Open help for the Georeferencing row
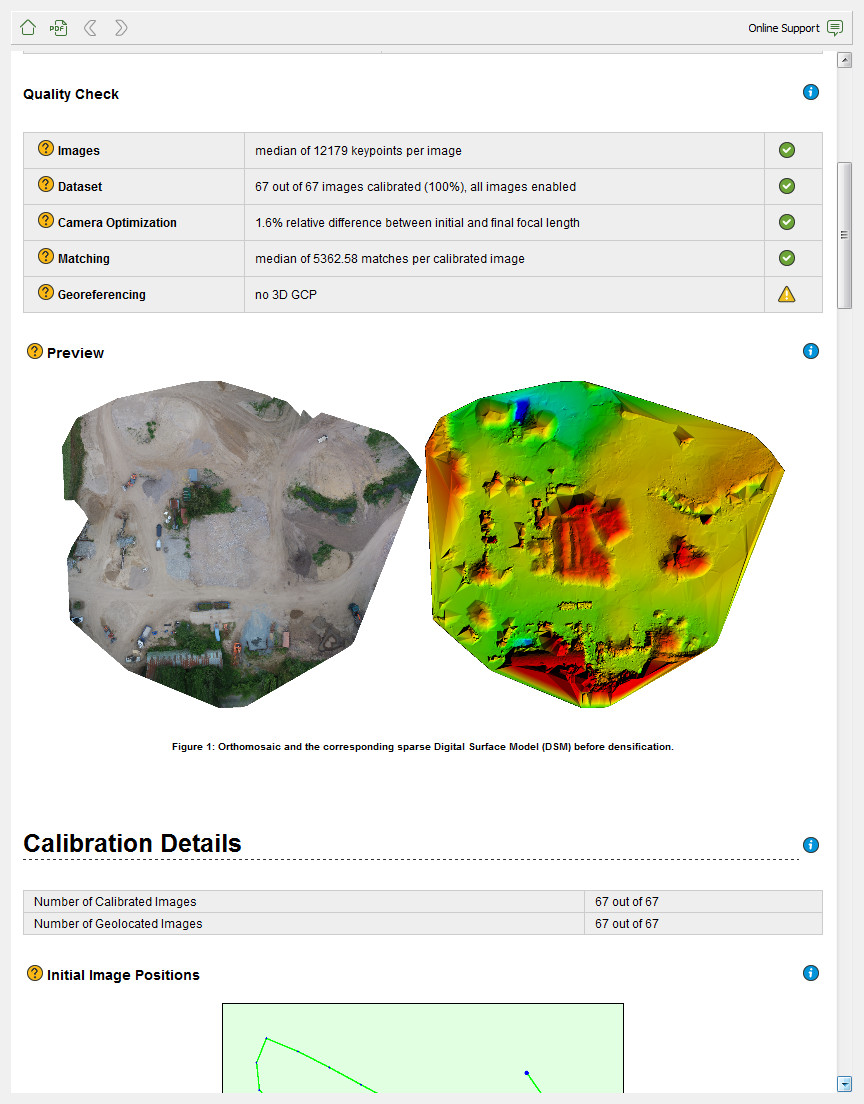864x1104 pixels. tap(45, 293)
